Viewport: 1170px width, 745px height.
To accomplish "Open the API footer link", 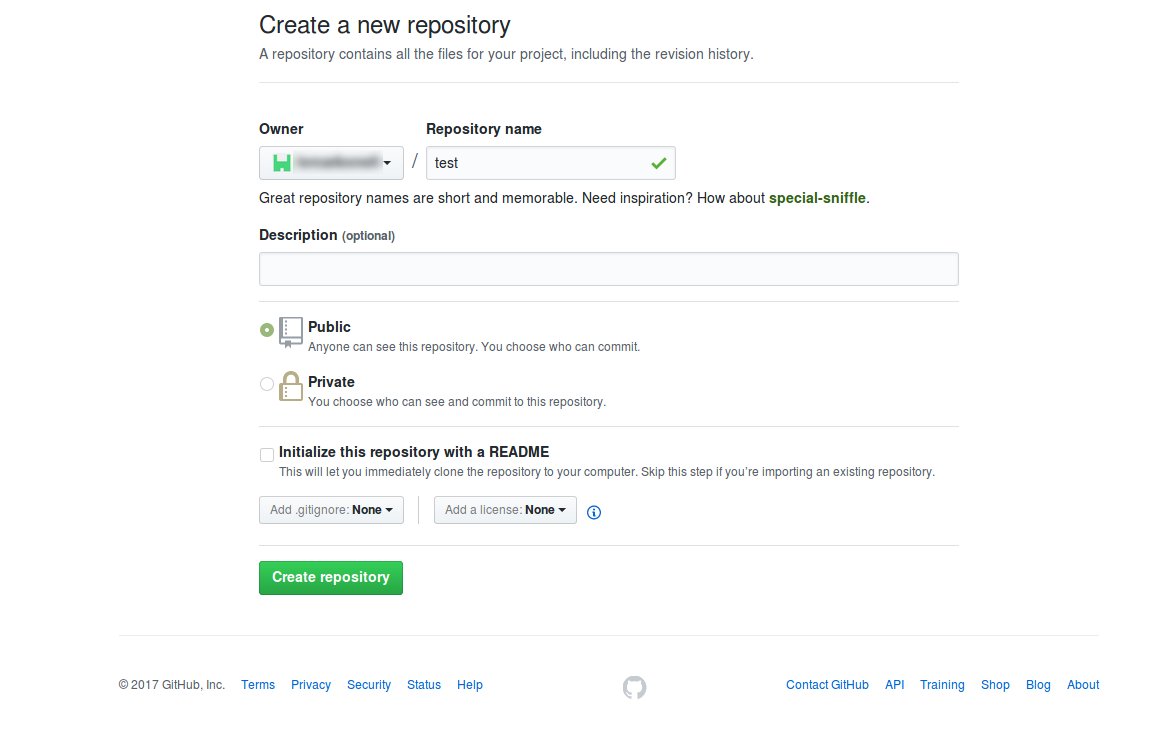I will (x=895, y=685).
